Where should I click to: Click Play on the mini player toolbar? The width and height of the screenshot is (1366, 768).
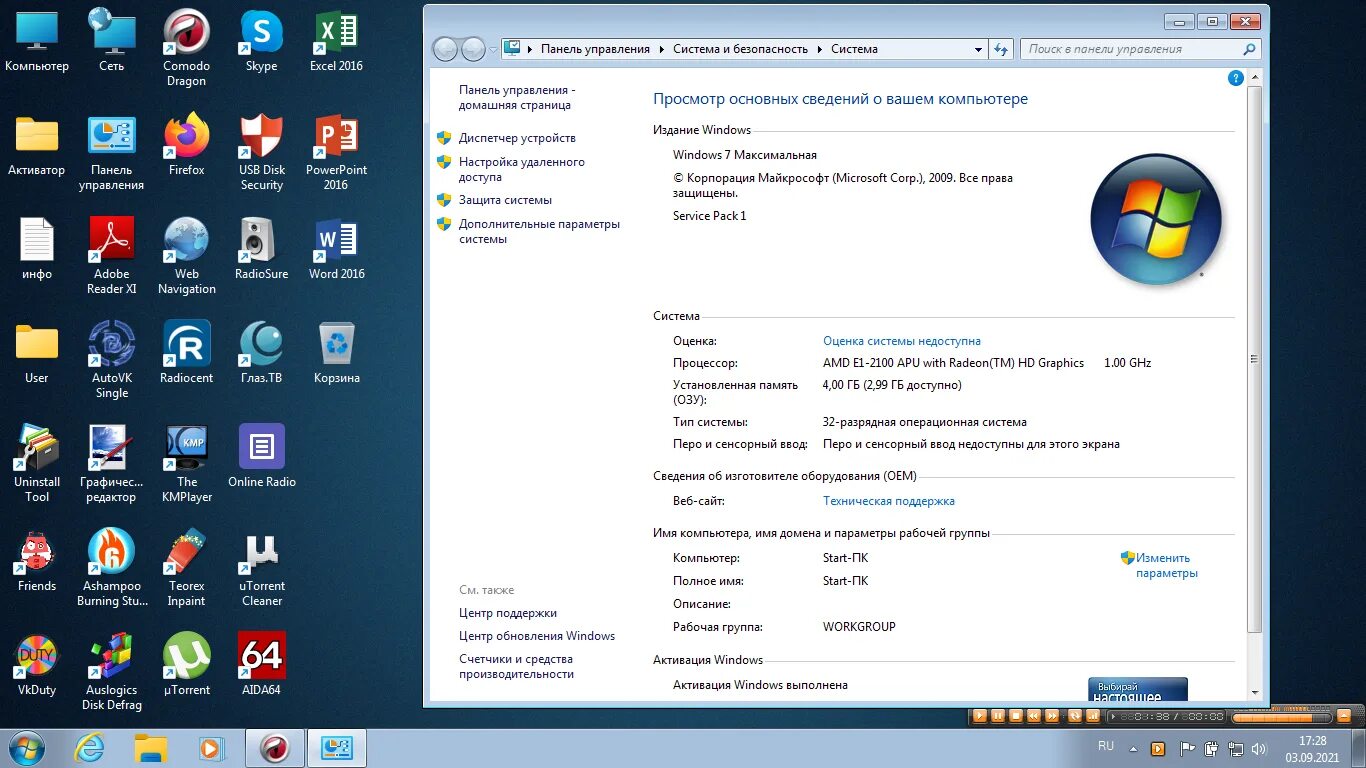click(980, 716)
